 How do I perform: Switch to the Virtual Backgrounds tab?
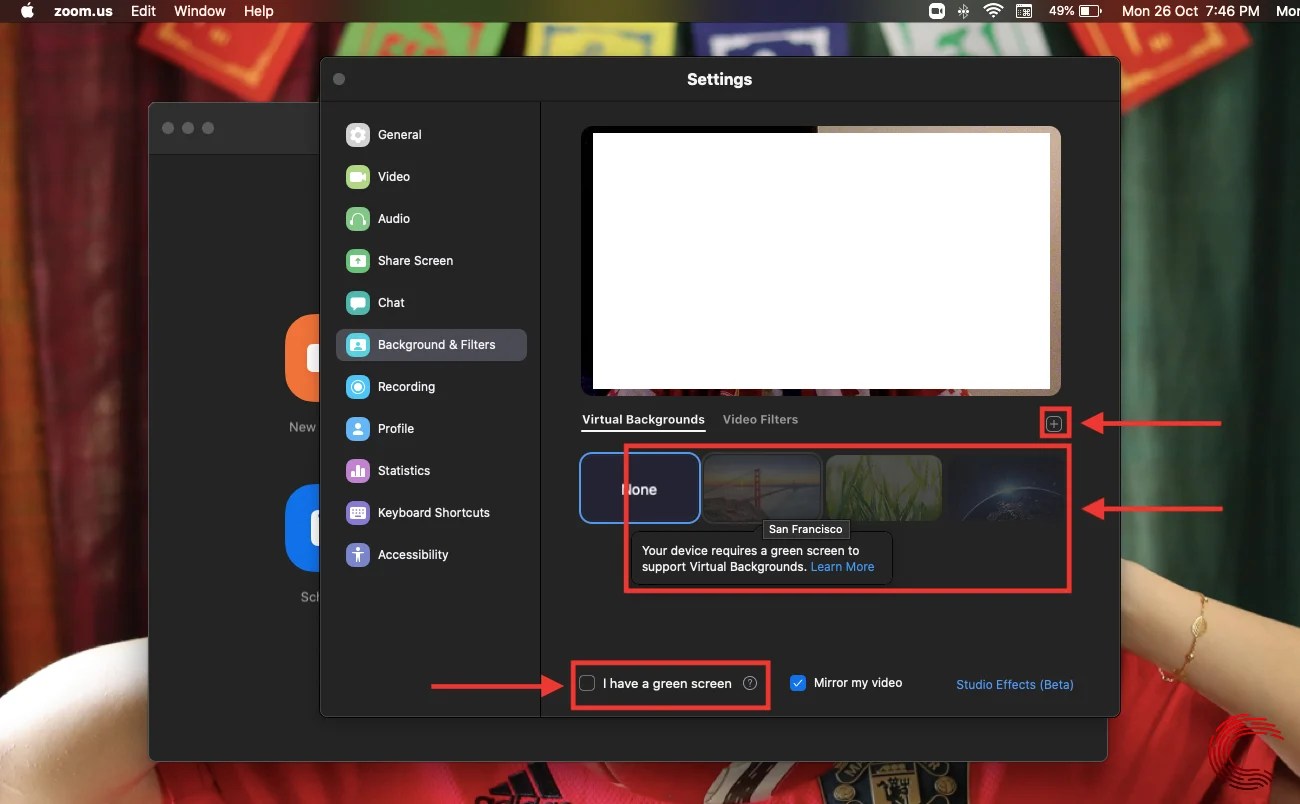pyautogui.click(x=643, y=420)
